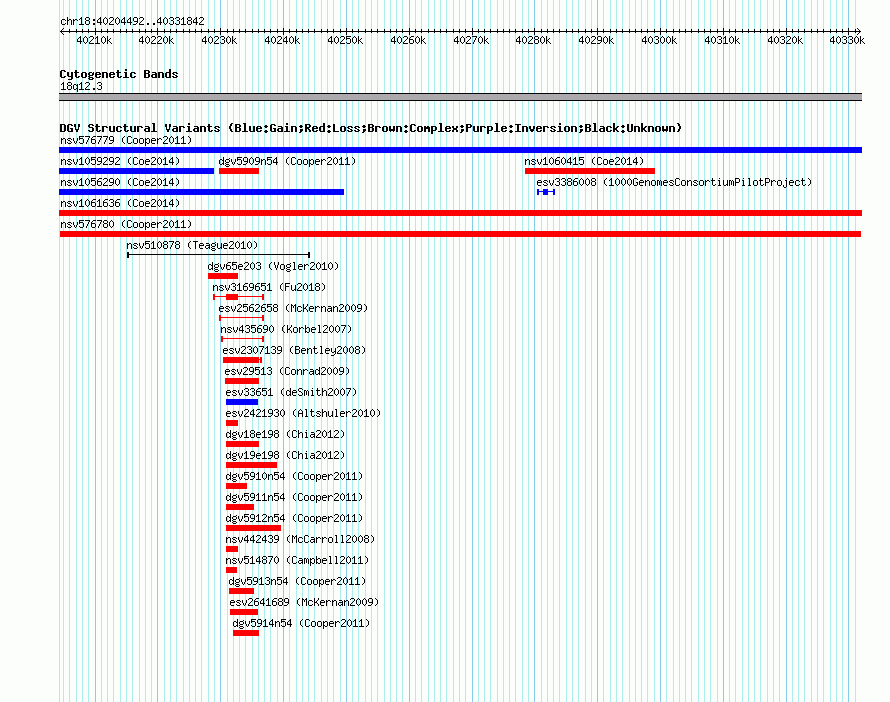Click the esv2641689 red loss bar

244,612
